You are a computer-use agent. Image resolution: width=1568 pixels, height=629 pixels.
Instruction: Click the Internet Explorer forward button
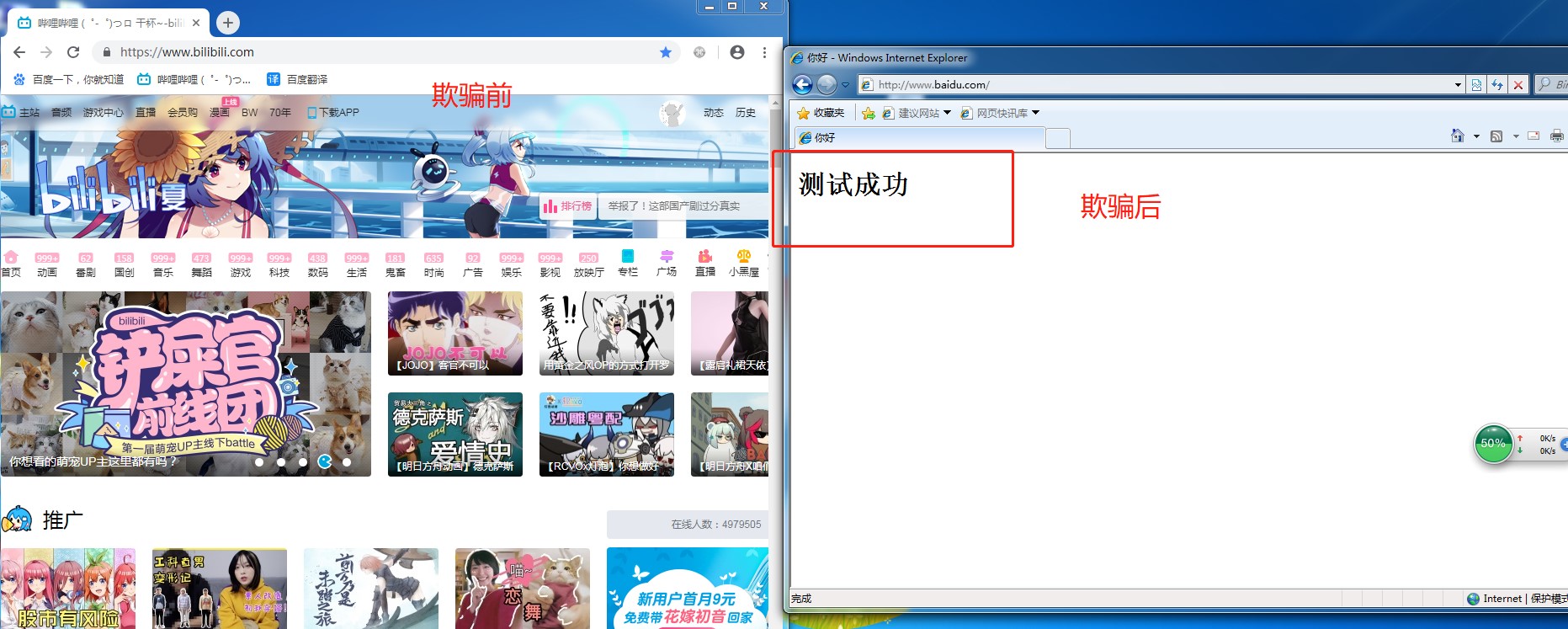(827, 84)
